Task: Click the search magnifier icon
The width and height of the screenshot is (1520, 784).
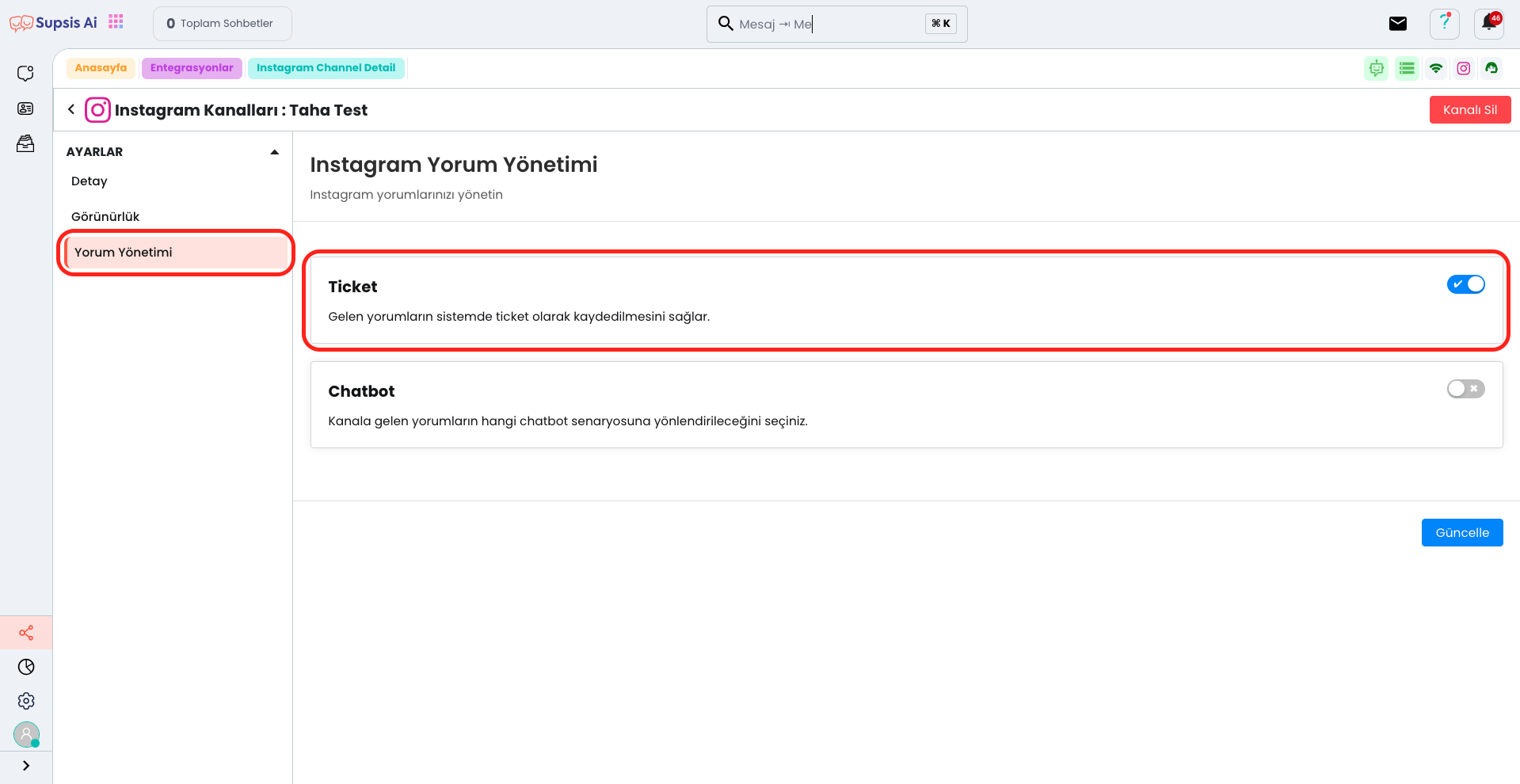Action: pyautogui.click(x=726, y=23)
